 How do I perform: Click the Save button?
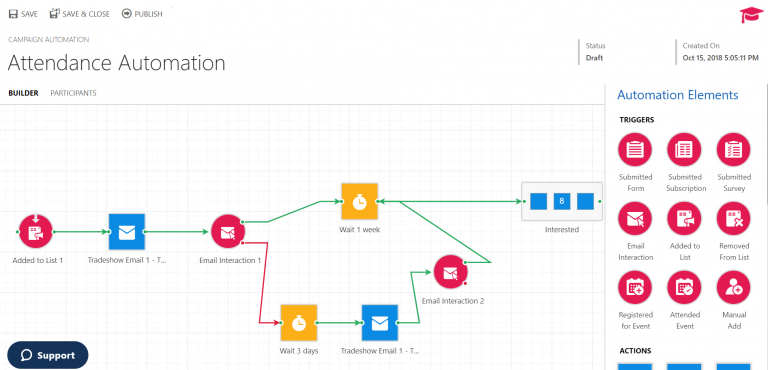[23, 14]
